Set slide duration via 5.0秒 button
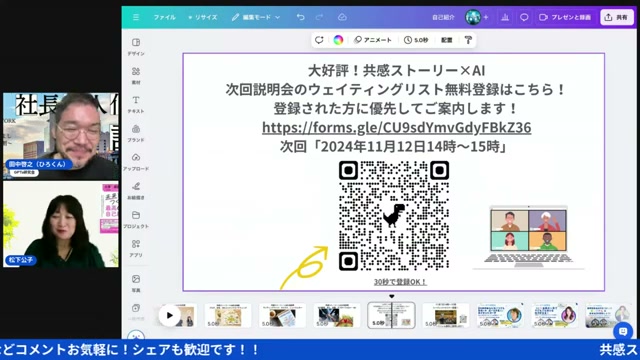This screenshot has width=640, height=360. point(416,40)
